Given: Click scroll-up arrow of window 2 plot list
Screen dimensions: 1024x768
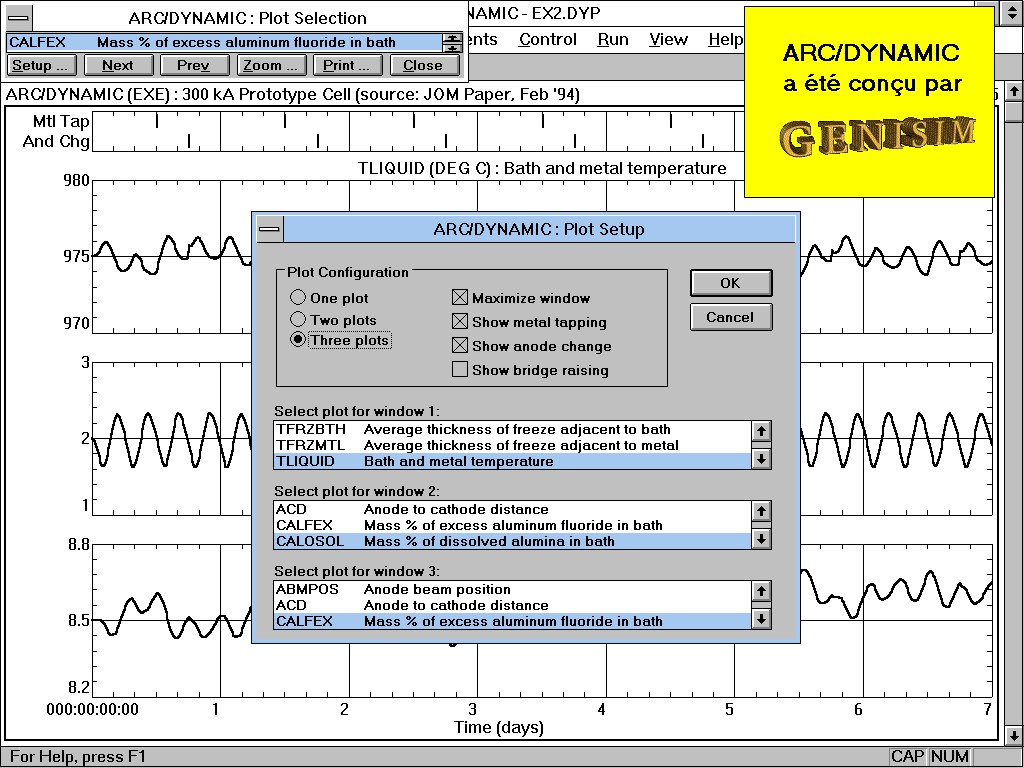Looking at the screenshot, I should point(761,511).
